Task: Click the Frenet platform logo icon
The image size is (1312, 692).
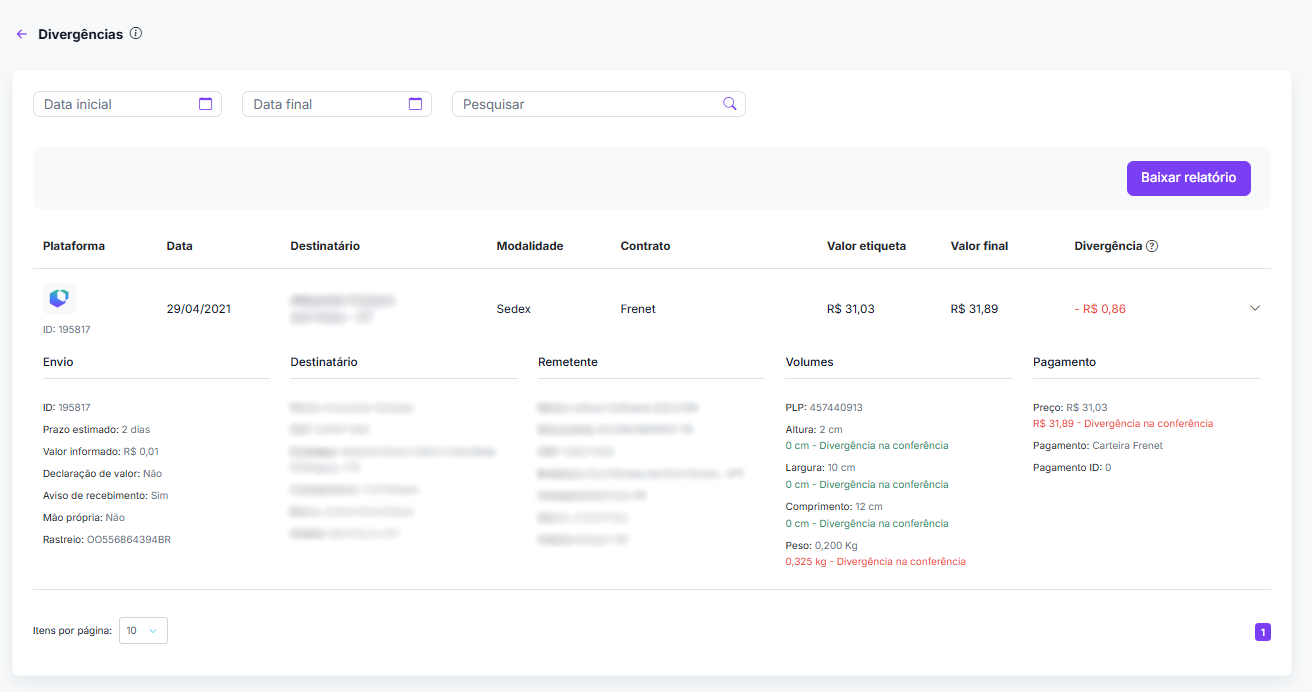Action: pyautogui.click(x=59, y=298)
